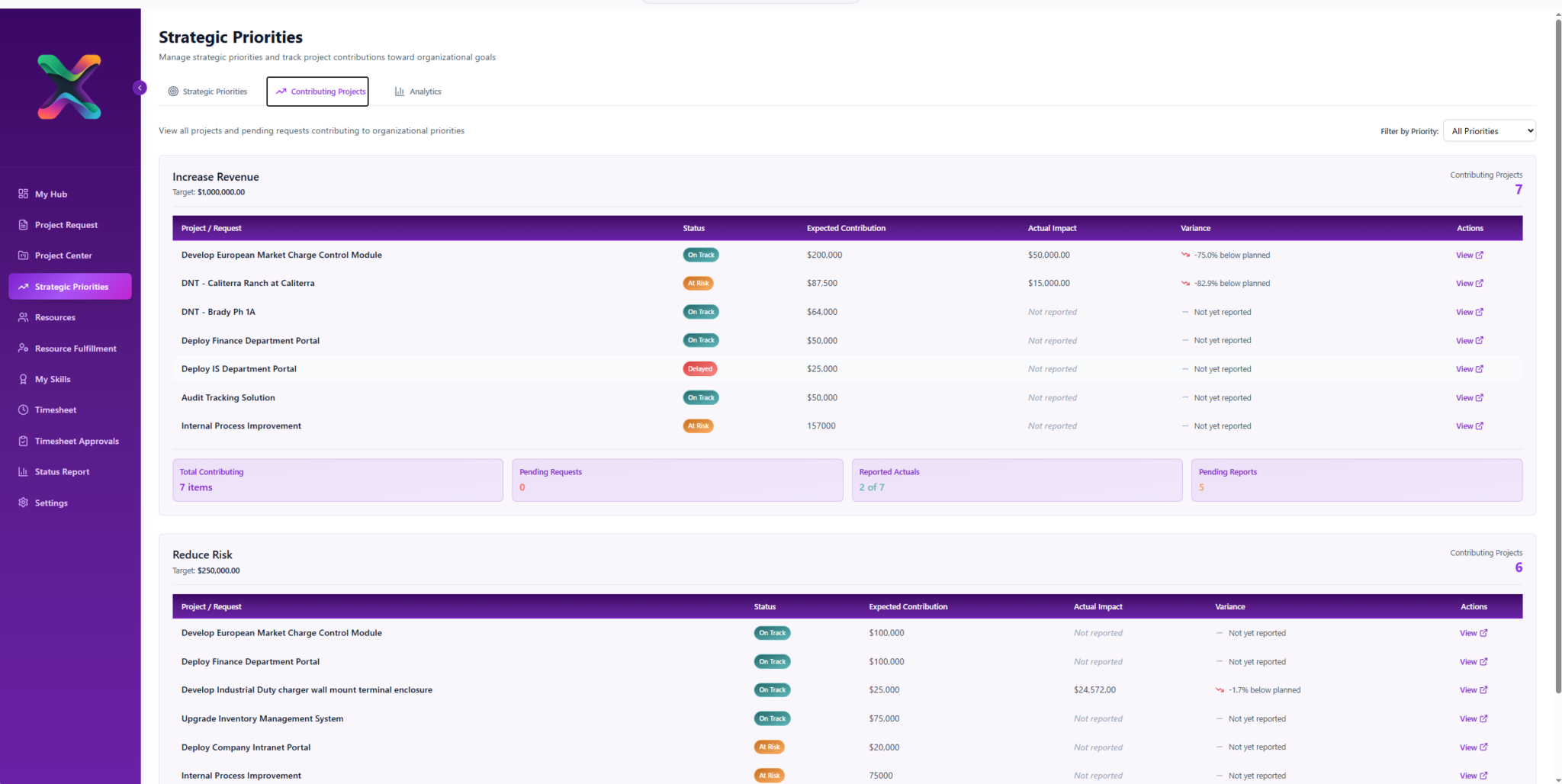Click the Strategic Priorities trend icon in the sidebar
The image size is (1562, 784).
tap(23, 287)
